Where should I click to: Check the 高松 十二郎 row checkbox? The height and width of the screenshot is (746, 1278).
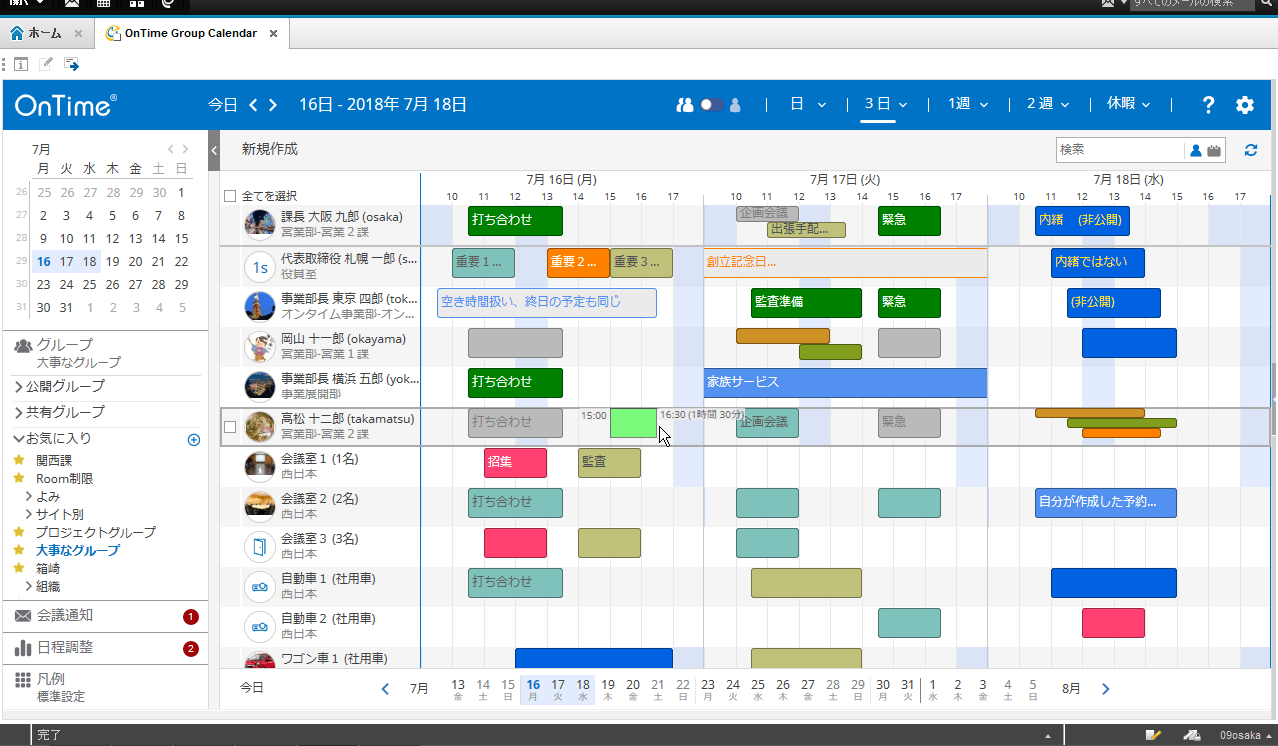(x=230, y=427)
